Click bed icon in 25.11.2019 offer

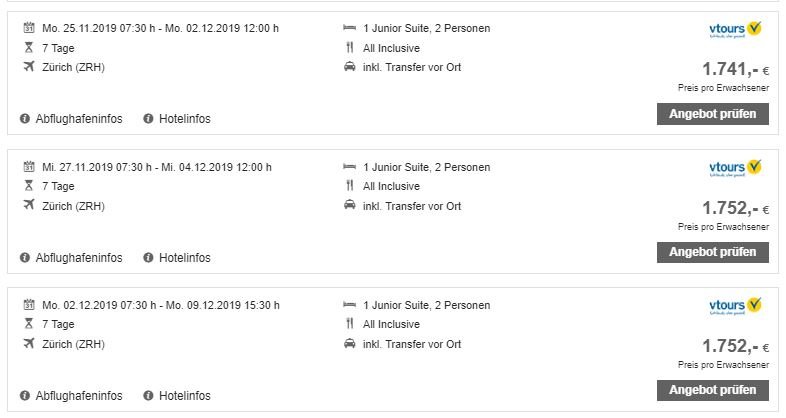point(349,28)
